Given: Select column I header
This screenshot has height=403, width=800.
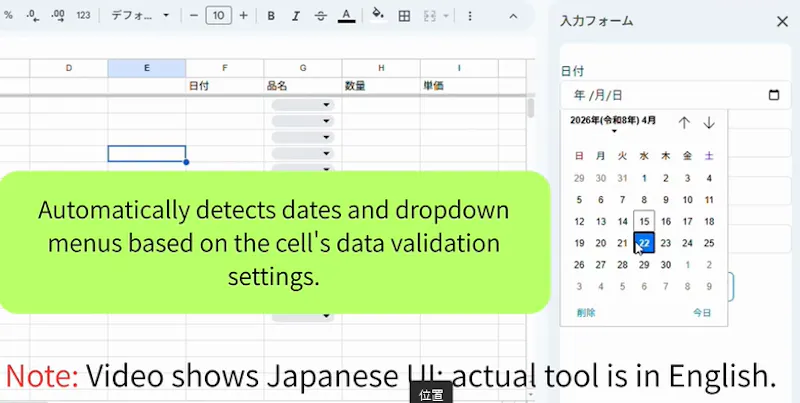Looking at the screenshot, I should pyautogui.click(x=459, y=68).
